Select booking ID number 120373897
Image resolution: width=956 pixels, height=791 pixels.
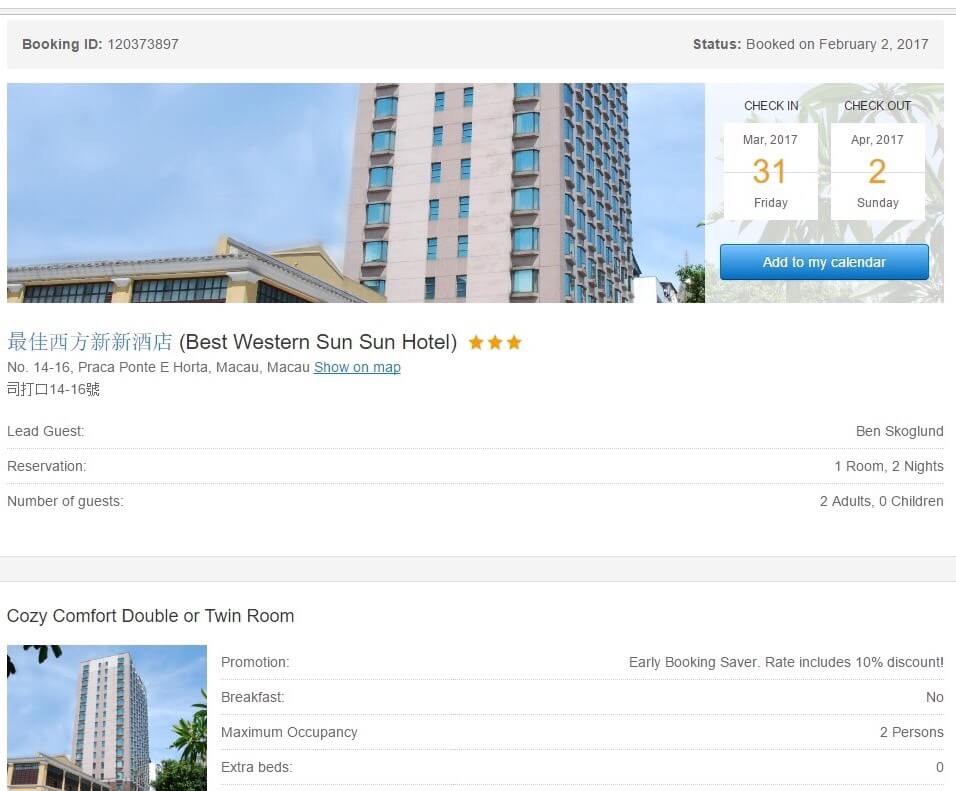click(143, 44)
